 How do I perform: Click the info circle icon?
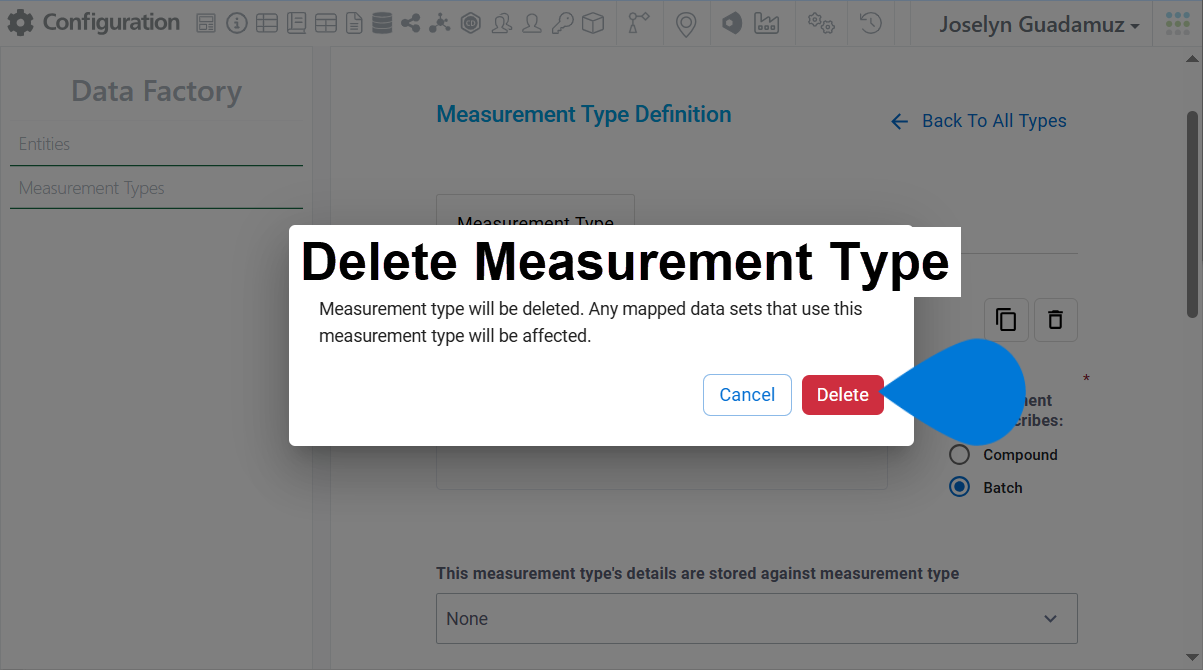[x=237, y=24]
